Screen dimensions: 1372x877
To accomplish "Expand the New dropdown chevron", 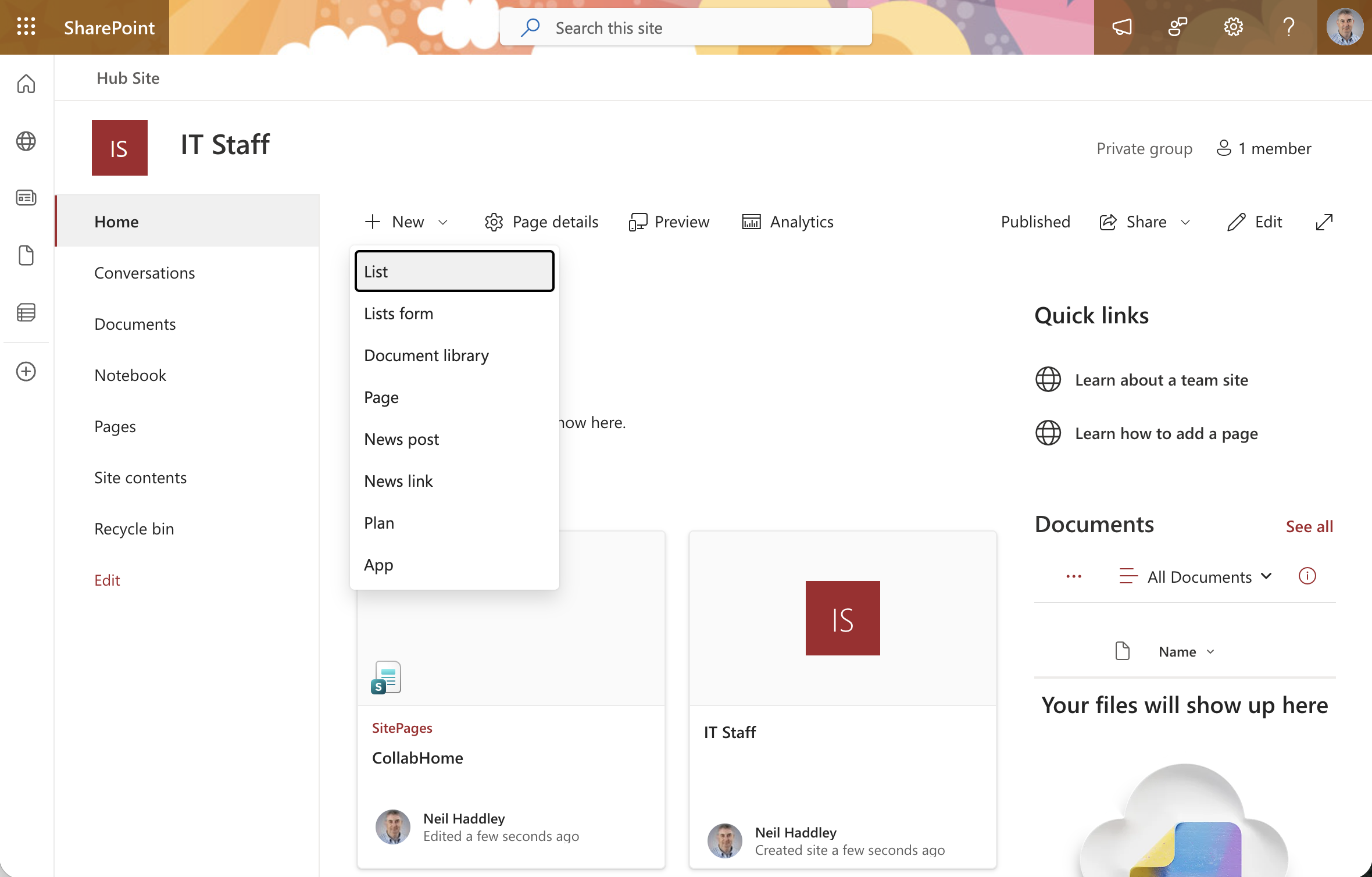I will click(443, 222).
